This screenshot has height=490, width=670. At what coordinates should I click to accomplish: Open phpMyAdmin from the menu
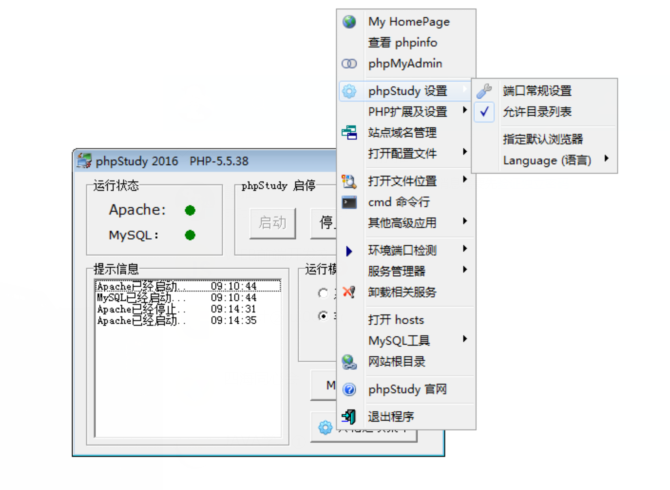pyautogui.click(x=406, y=64)
